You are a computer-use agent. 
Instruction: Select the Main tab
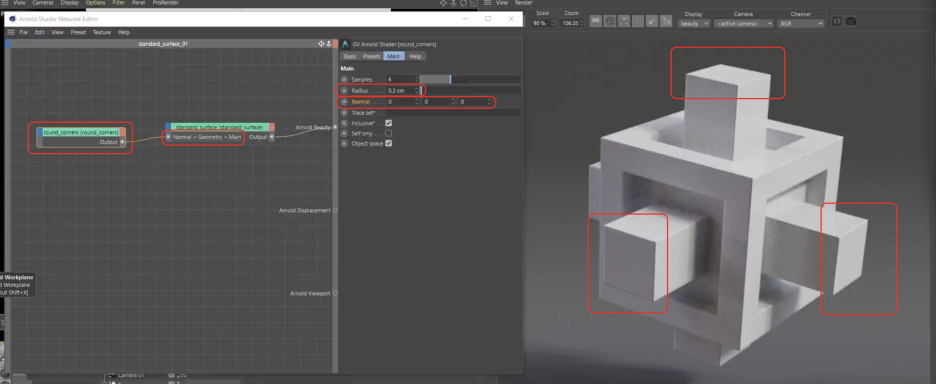point(393,56)
